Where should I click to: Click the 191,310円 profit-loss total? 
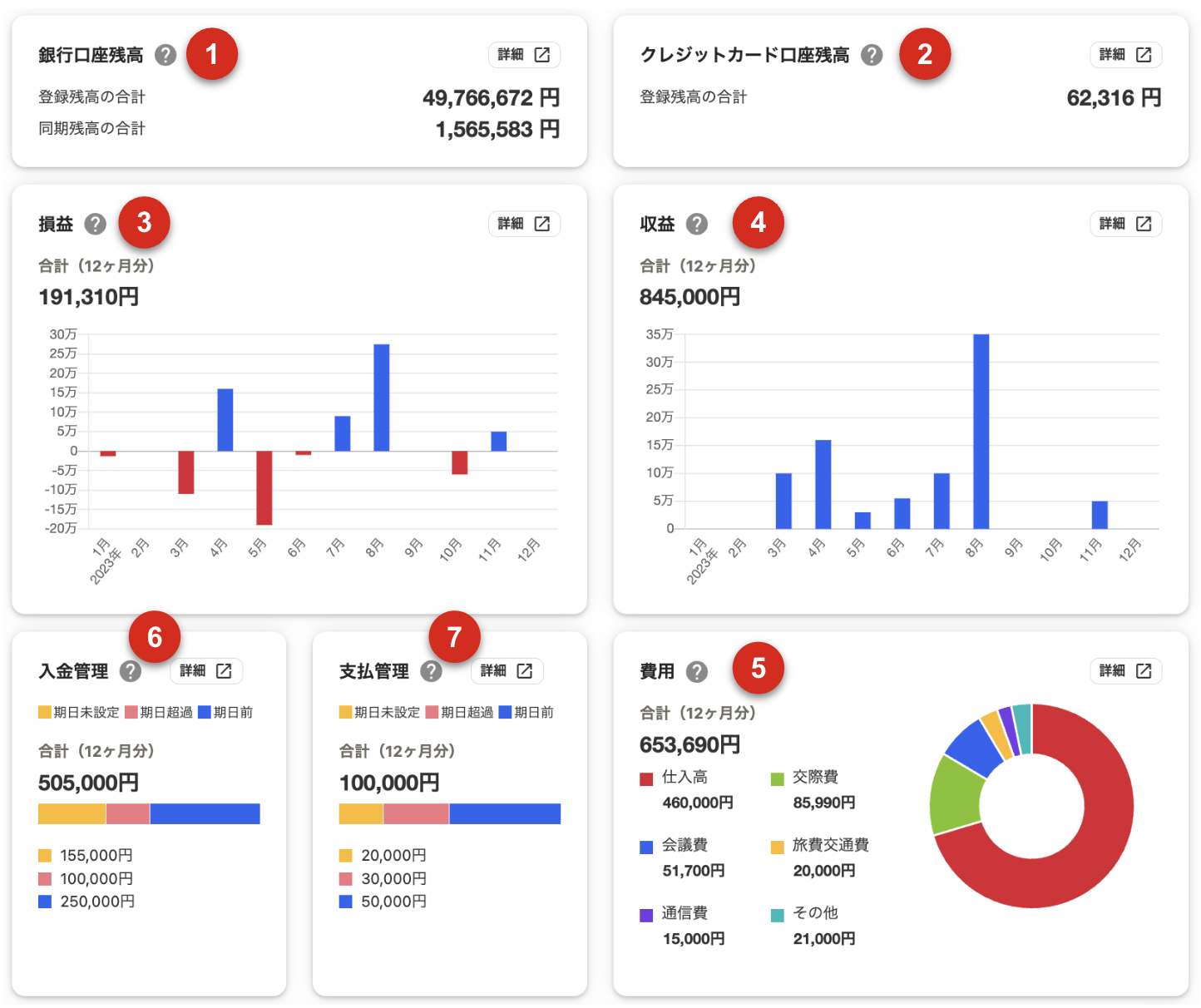pyautogui.click(x=89, y=297)
